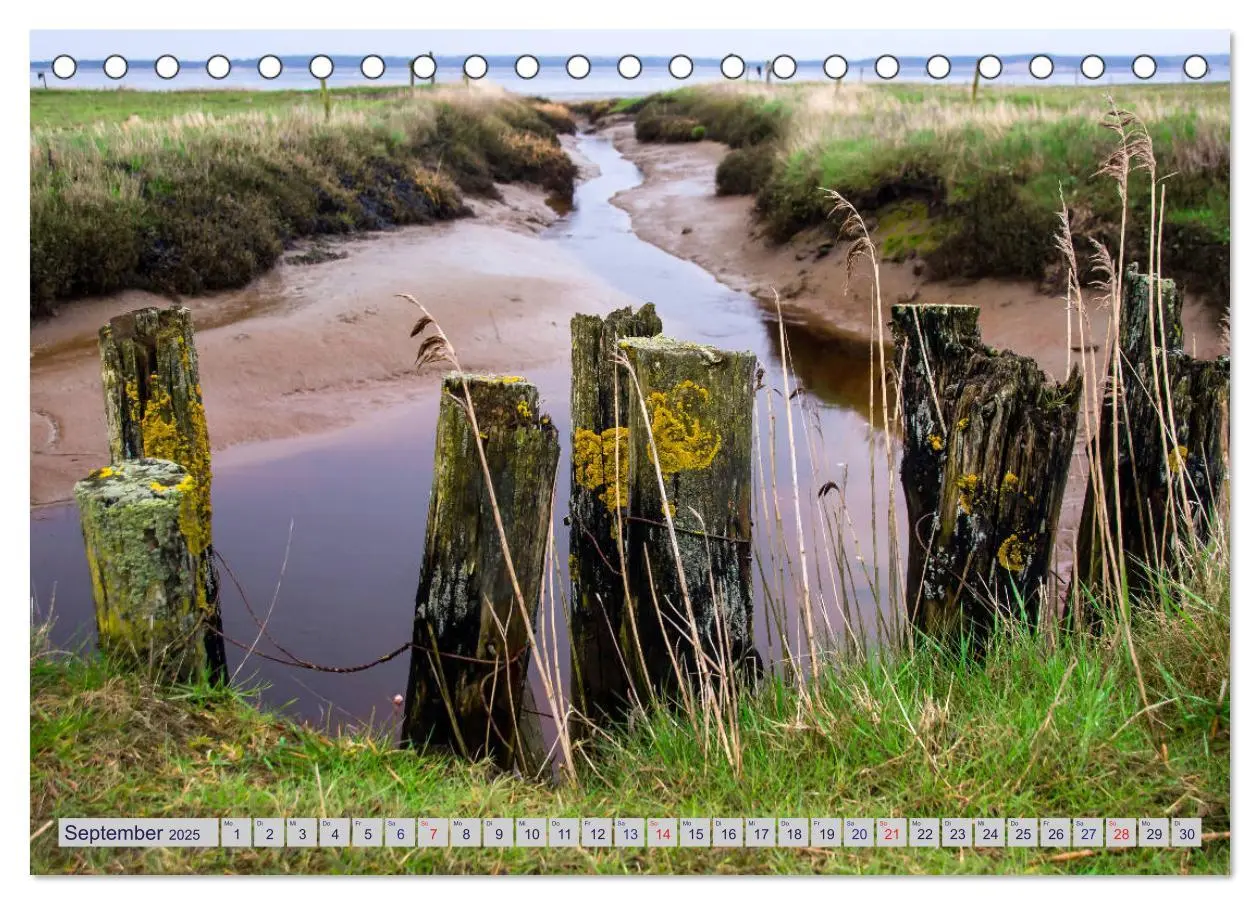Select date cell Mo 29
Viewport: 1260px width, 905px height.
[x=1154, y=833]
